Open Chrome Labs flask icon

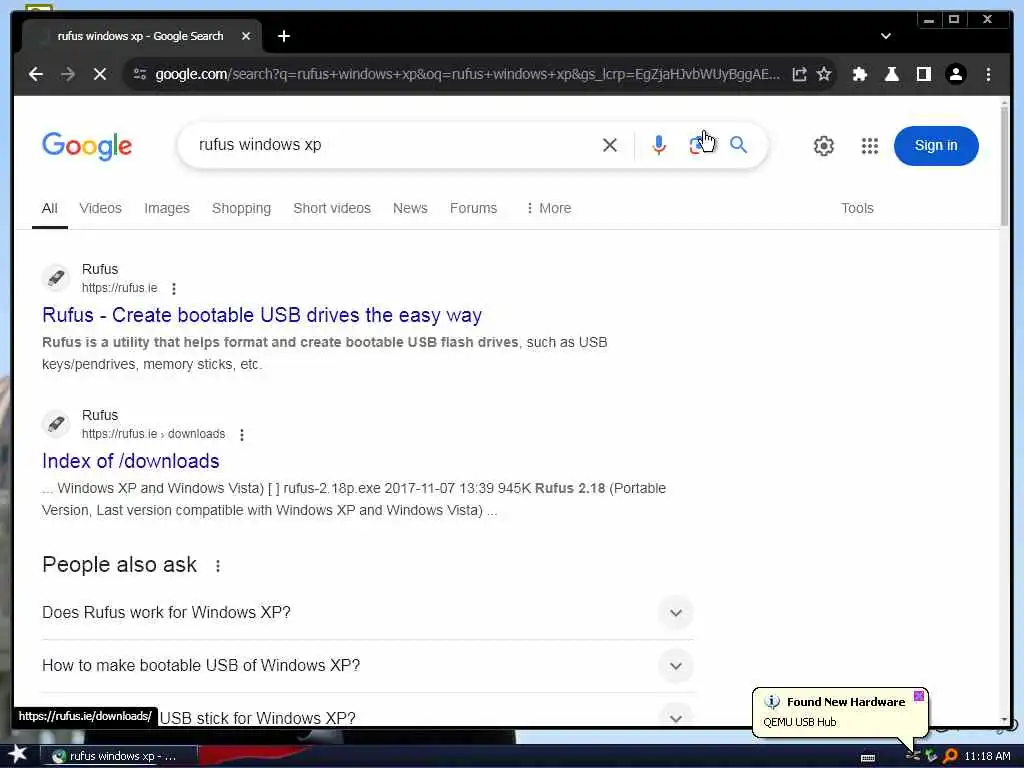pyautogui.click(x=891, y=74)
